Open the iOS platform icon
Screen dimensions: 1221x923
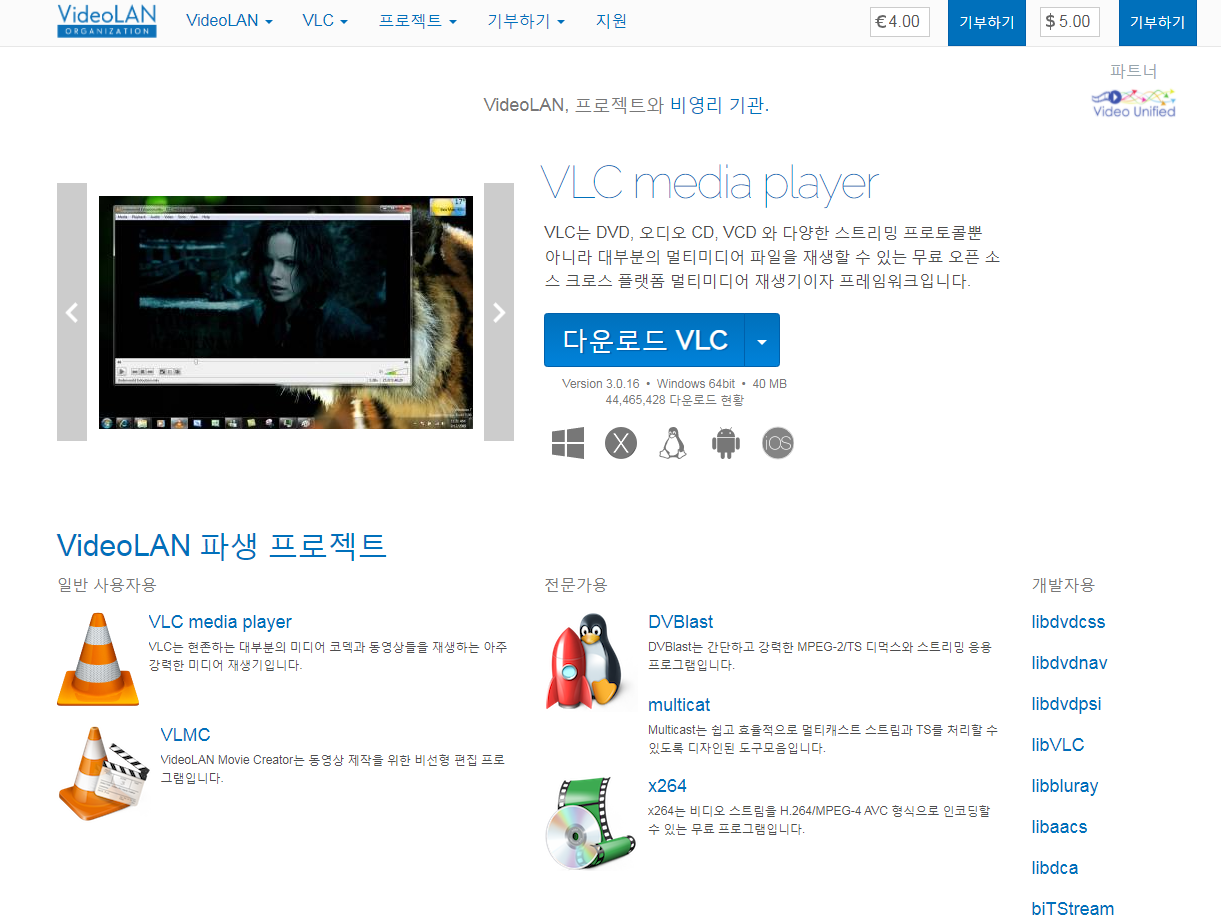(778, 443)
